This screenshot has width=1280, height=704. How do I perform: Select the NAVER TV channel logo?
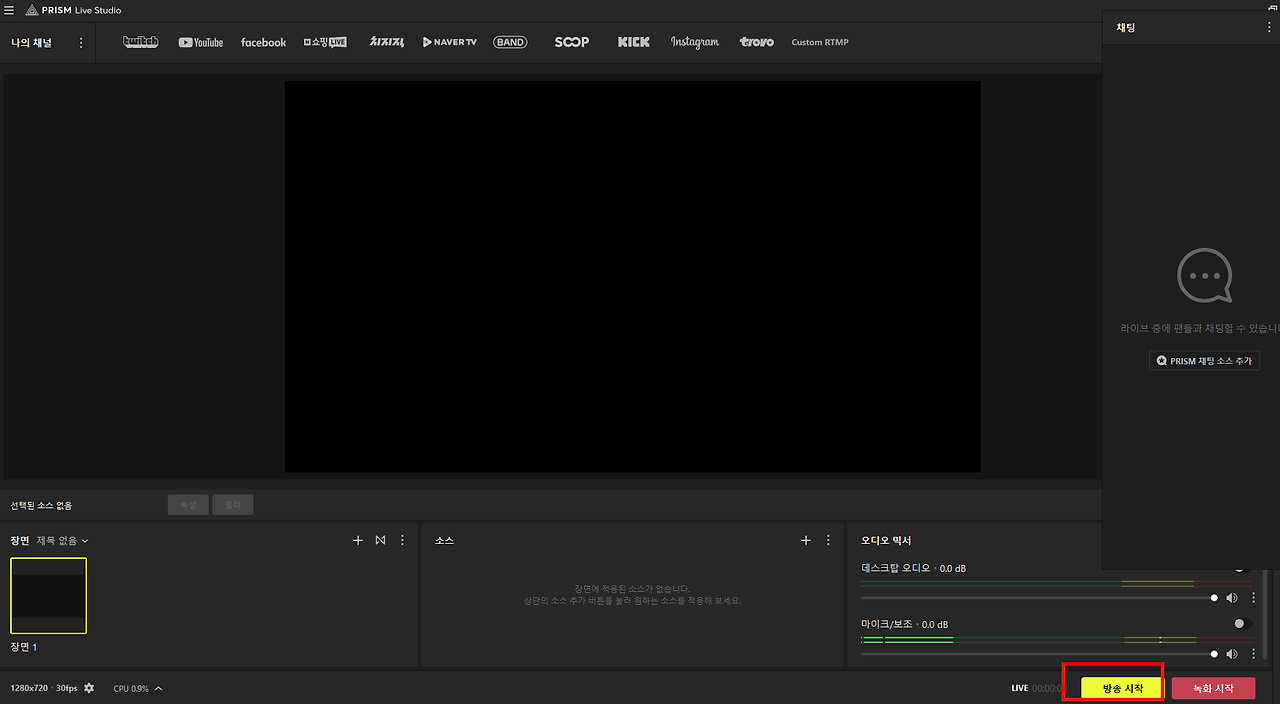click(450, 42)
